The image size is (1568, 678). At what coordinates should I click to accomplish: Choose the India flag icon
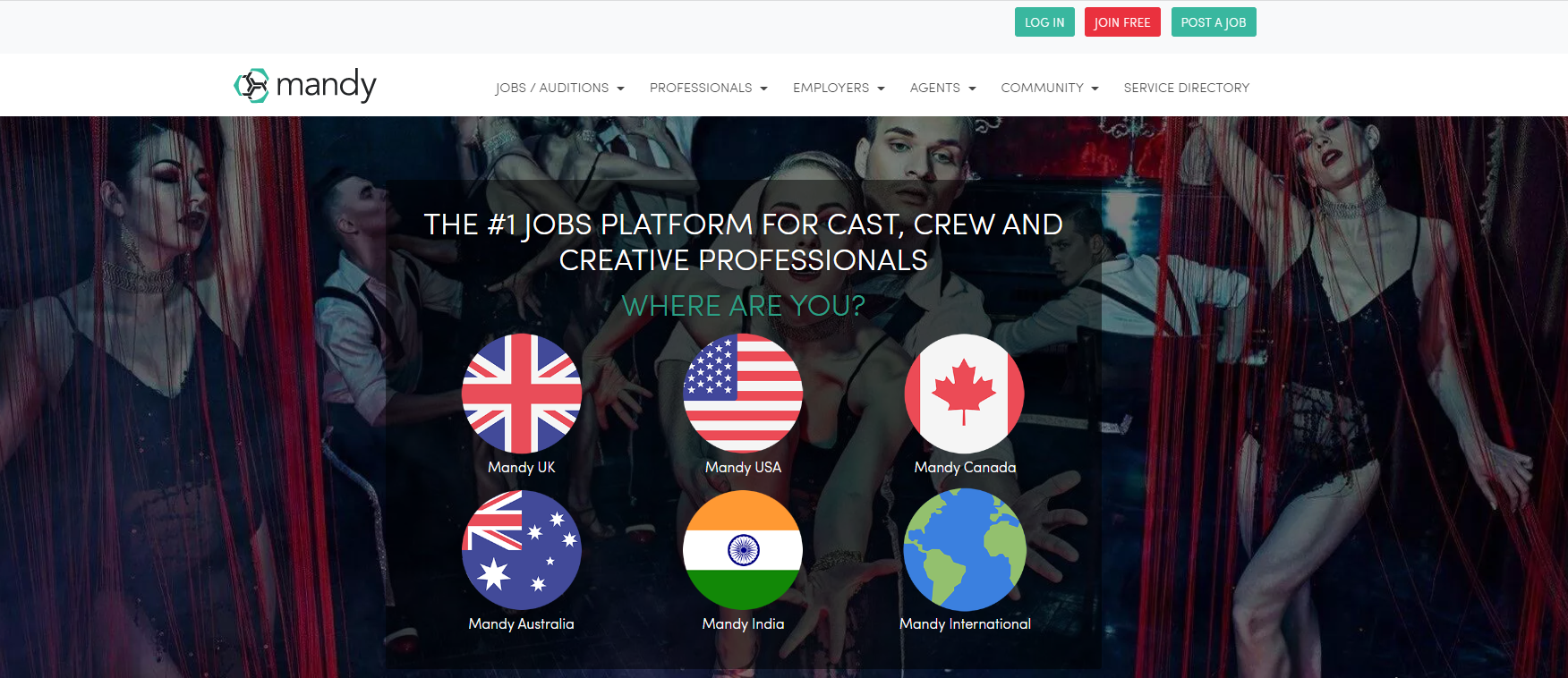point(743,550)
